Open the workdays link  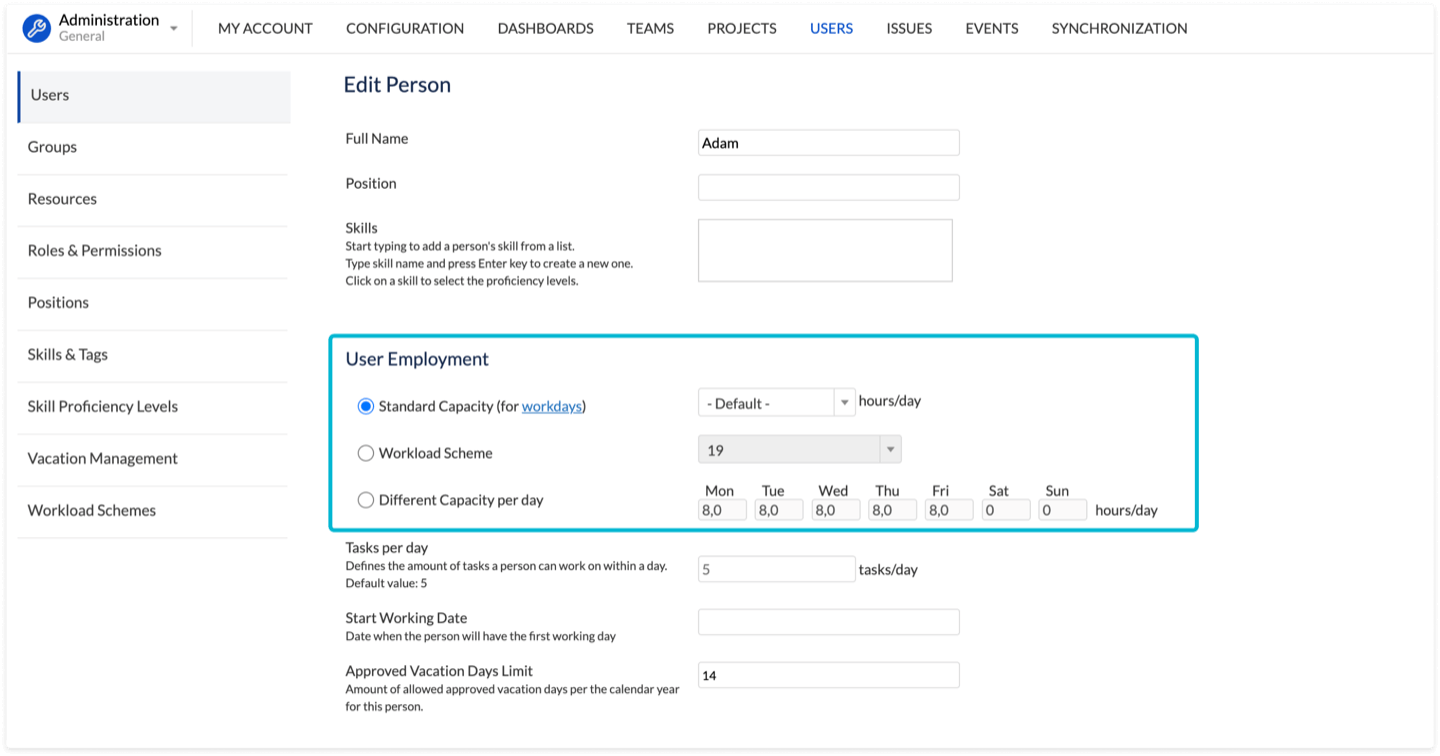tap(551, 407)
